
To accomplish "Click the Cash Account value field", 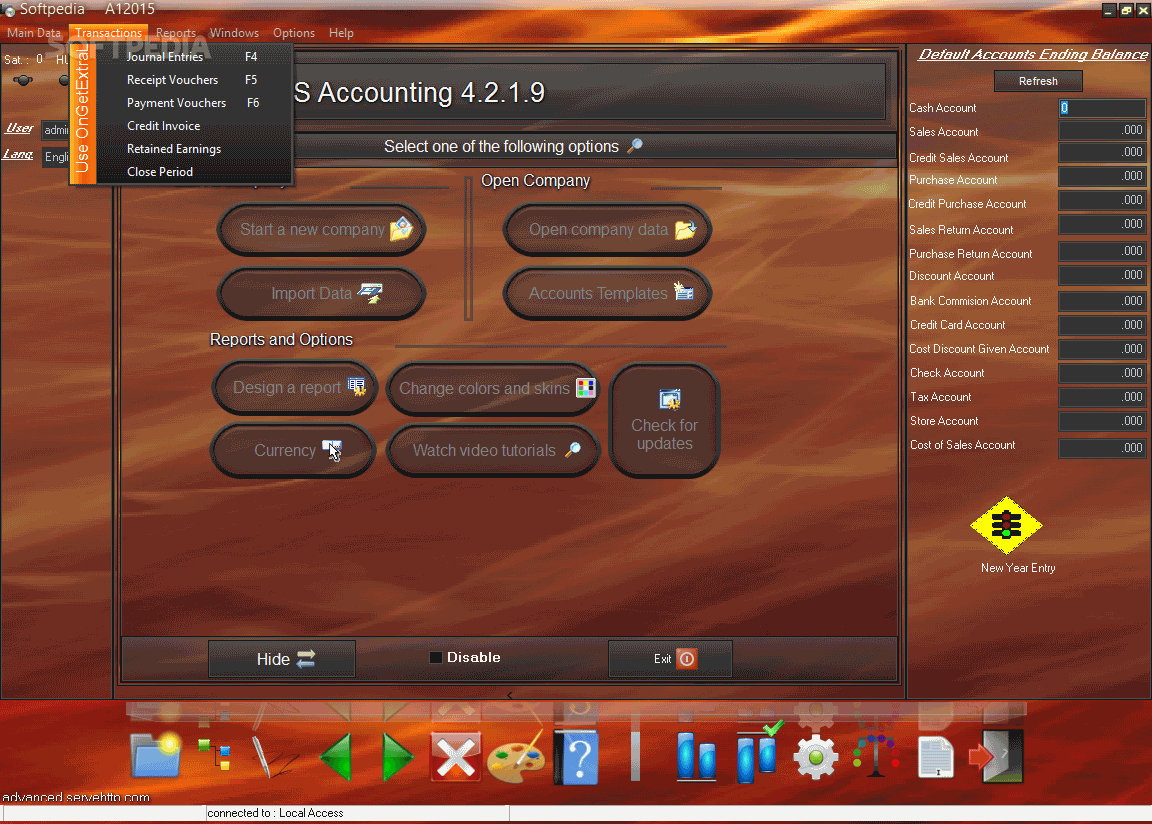I will (1102, 108).
